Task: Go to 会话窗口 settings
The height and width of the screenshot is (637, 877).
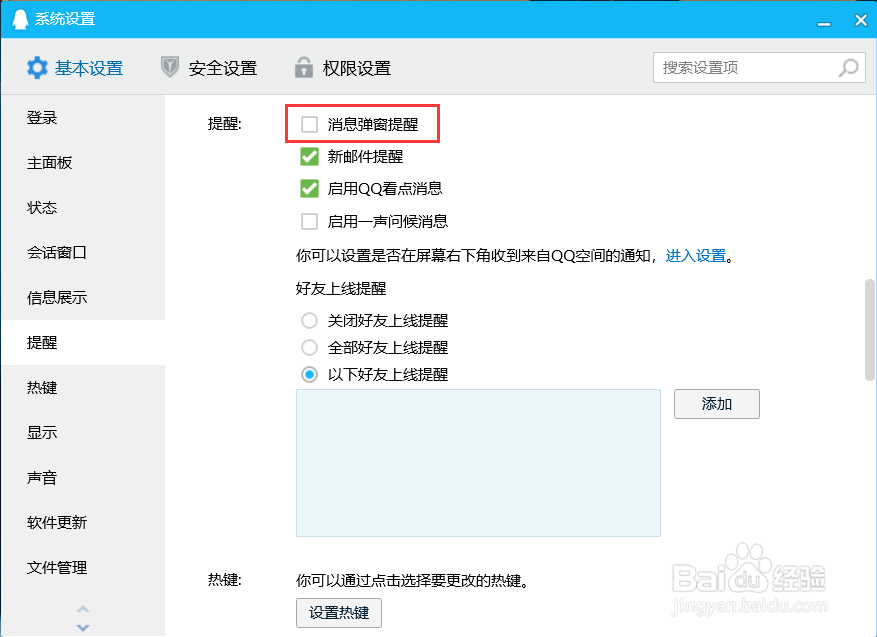Action: point(83,253)
